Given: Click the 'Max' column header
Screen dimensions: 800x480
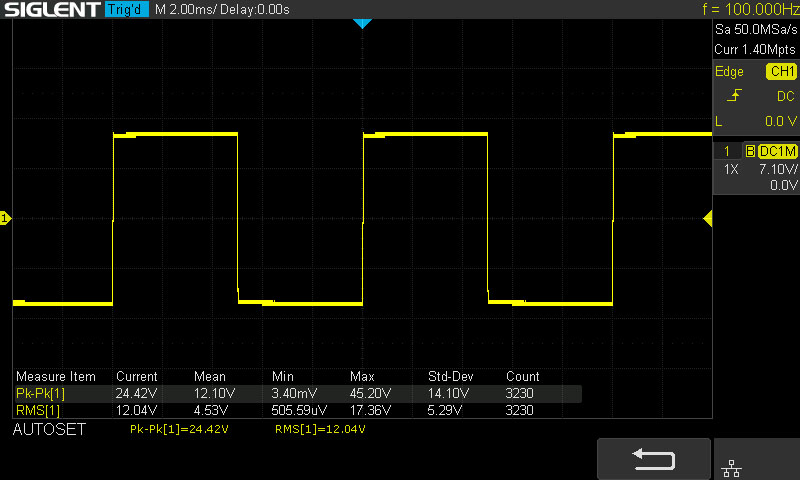Looking at the screenshot, I should 362,376.
